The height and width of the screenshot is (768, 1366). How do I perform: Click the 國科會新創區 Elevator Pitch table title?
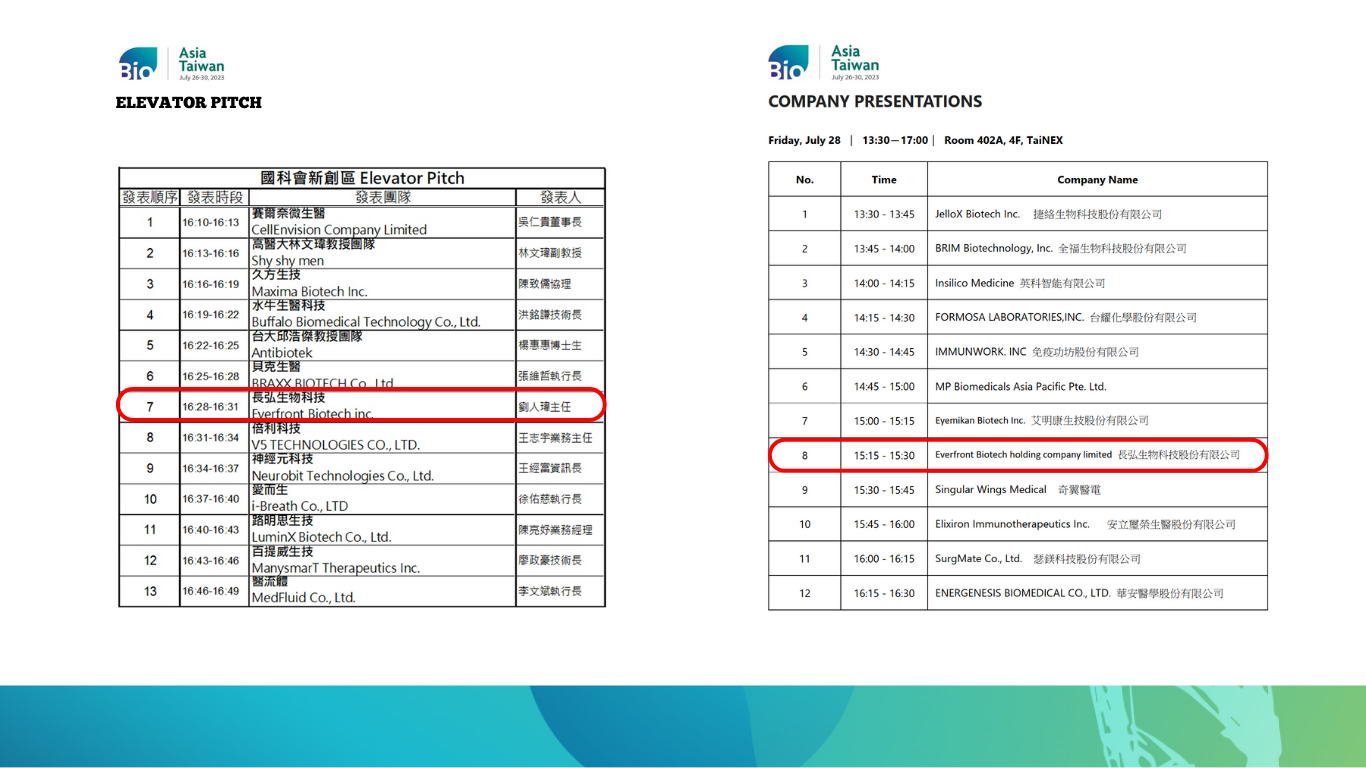(x=362, y=178)
